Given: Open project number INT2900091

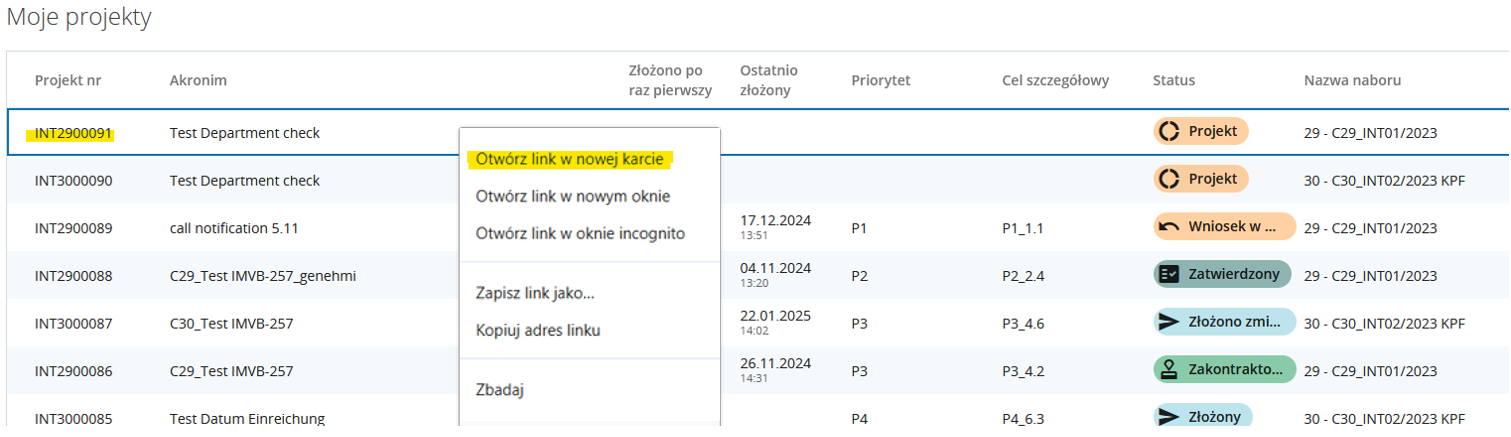Looking at the screenshot, I should pos(74,133).
